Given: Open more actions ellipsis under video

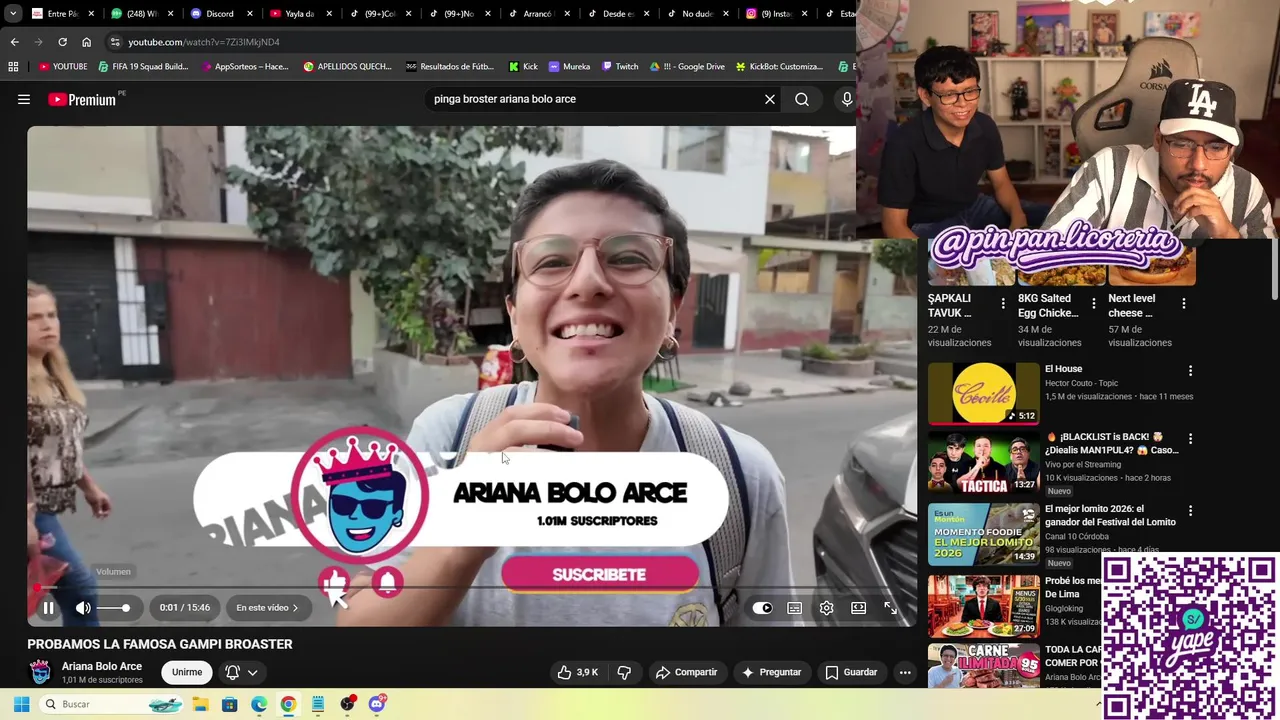Looking at the screenshot, I should click(x=905, y=672).
